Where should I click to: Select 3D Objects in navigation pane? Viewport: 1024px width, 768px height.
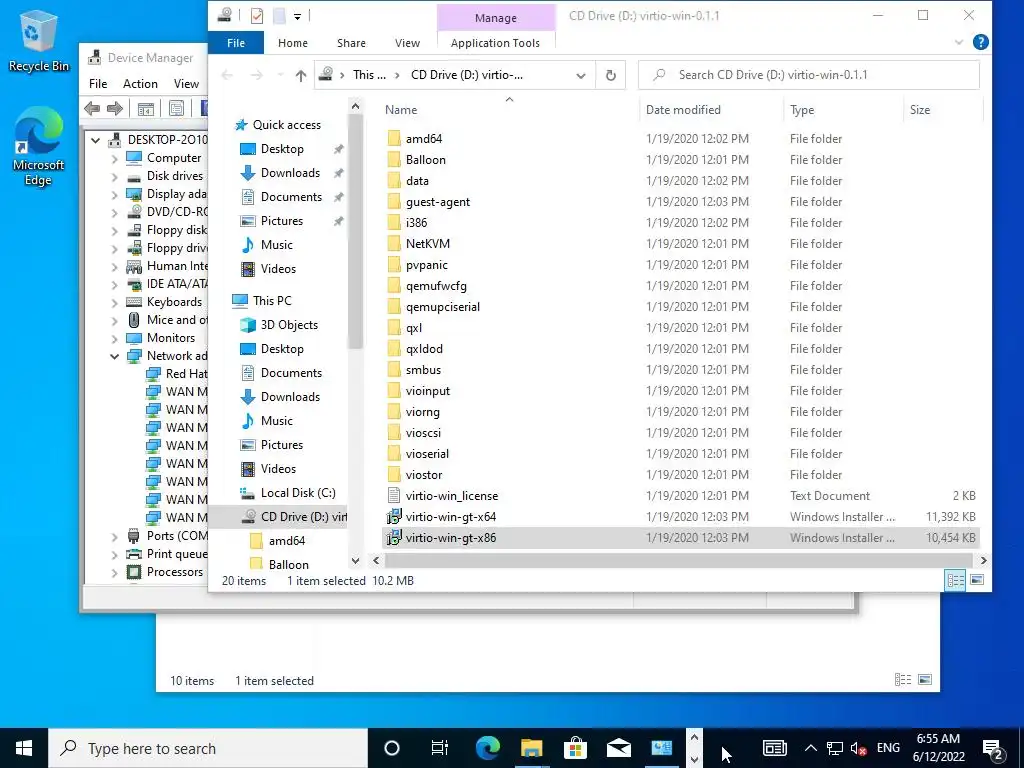coord(289,325)
